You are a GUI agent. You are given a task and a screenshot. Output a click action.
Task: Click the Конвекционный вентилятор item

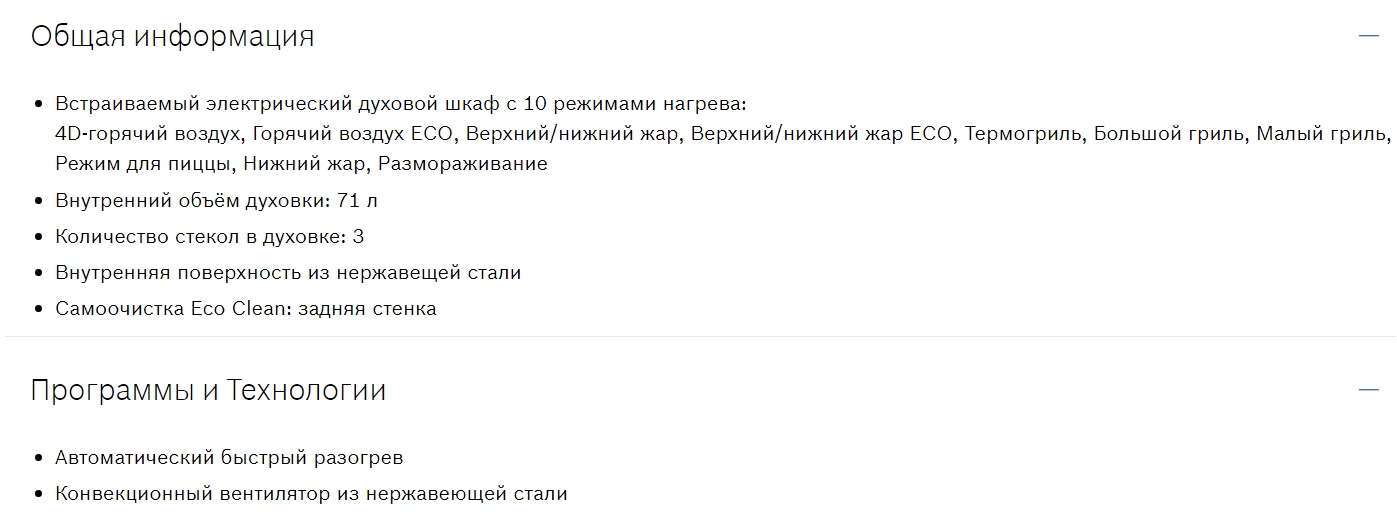(311, 494)
